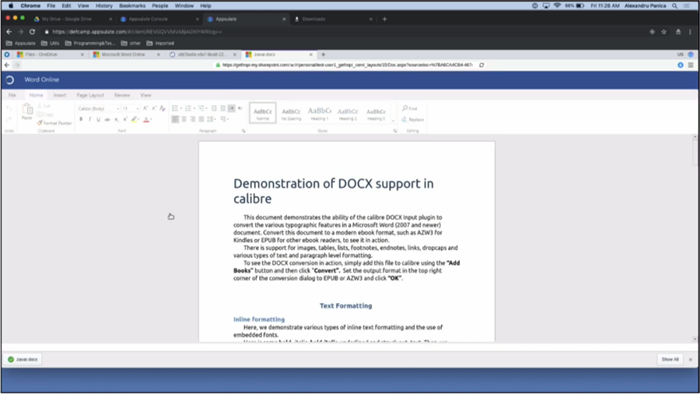Toggle underline formatting in the ribbon

click(x=98, y=119)
